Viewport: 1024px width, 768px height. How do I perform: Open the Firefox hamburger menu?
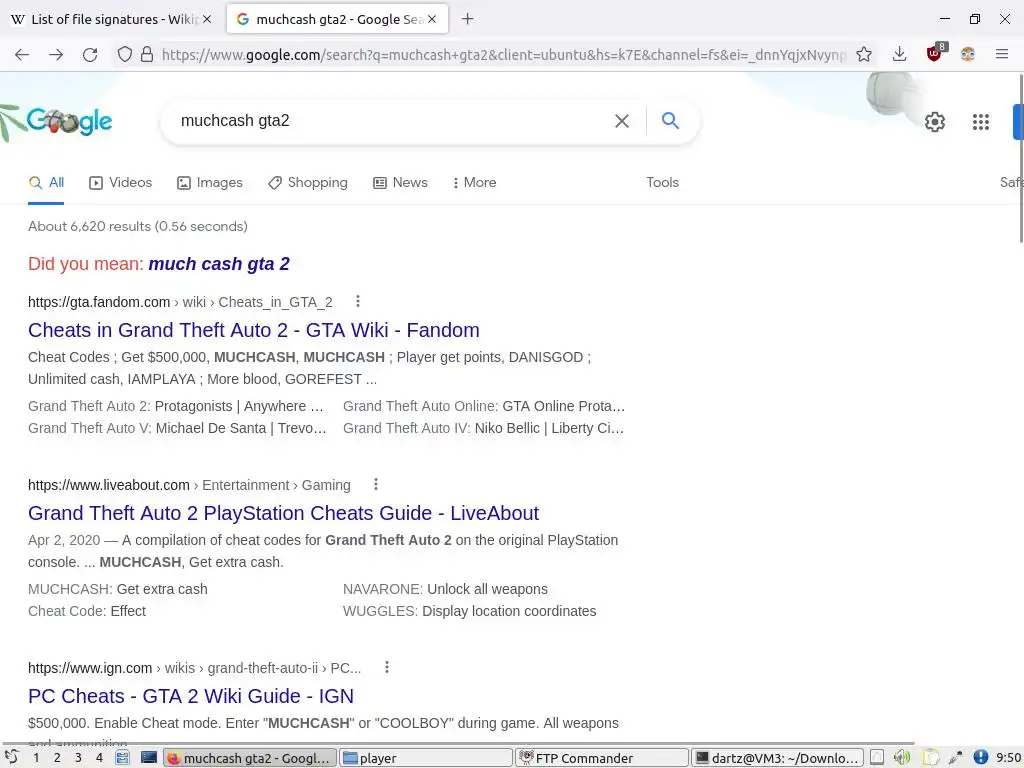tap(1002, 54)
